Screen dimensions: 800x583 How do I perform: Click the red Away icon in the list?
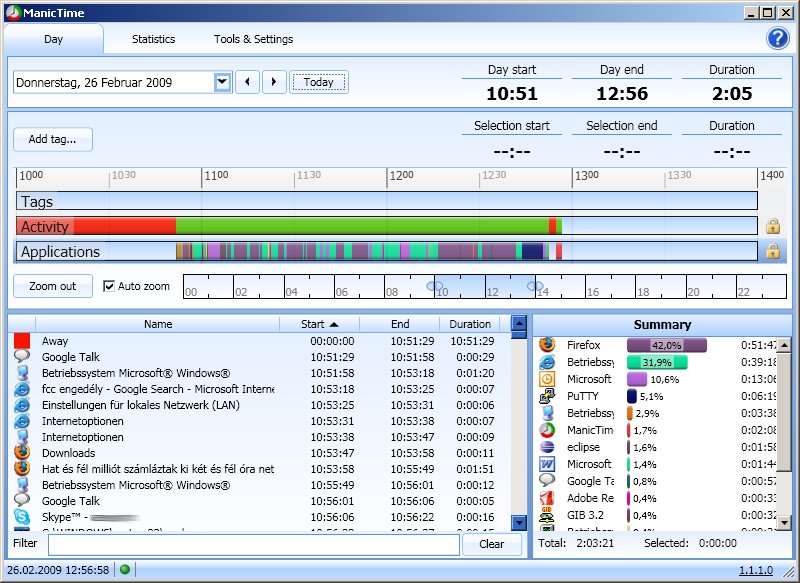[22, 341]
